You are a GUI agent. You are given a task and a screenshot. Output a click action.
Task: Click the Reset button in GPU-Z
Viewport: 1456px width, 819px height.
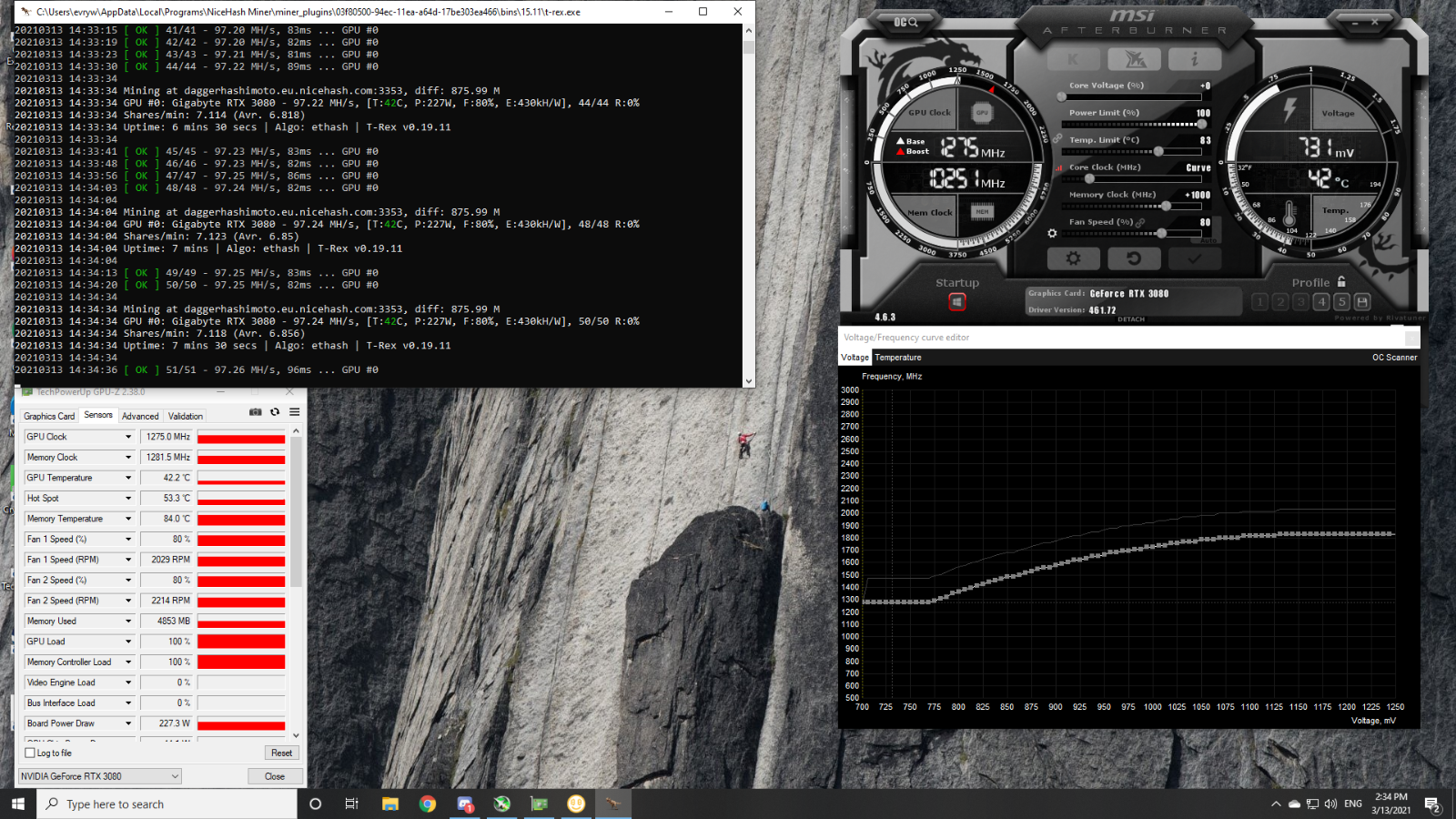tap(282, 753)
